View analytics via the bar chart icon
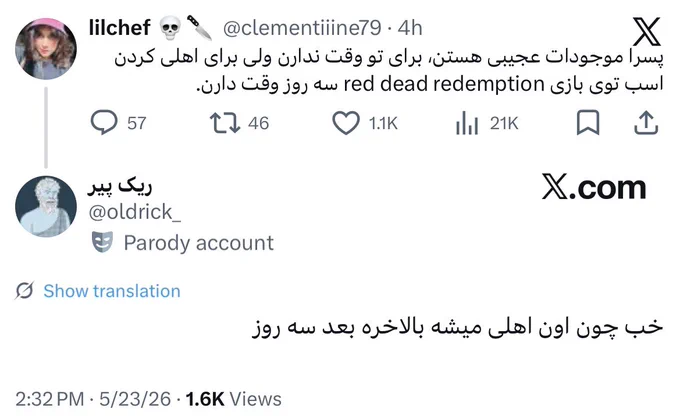Viewport: 680px width, 419px height. pyautogui.click(x=467, y=123)
